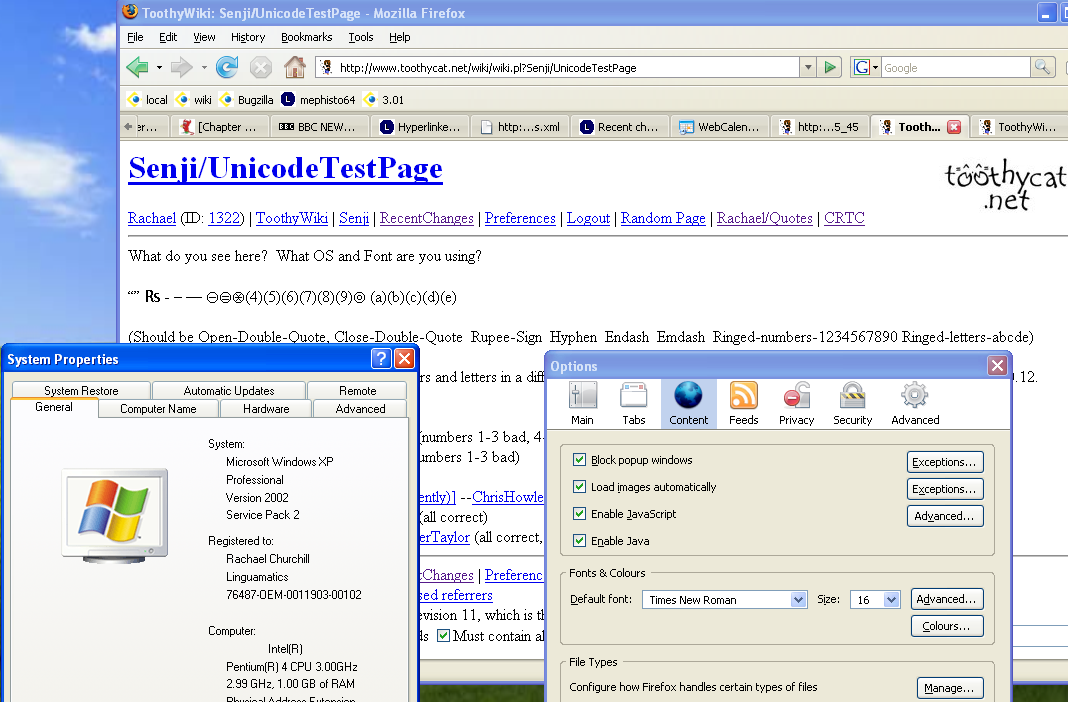
Task: Switch to the WebCalen... browser tab
Action: 720,127
